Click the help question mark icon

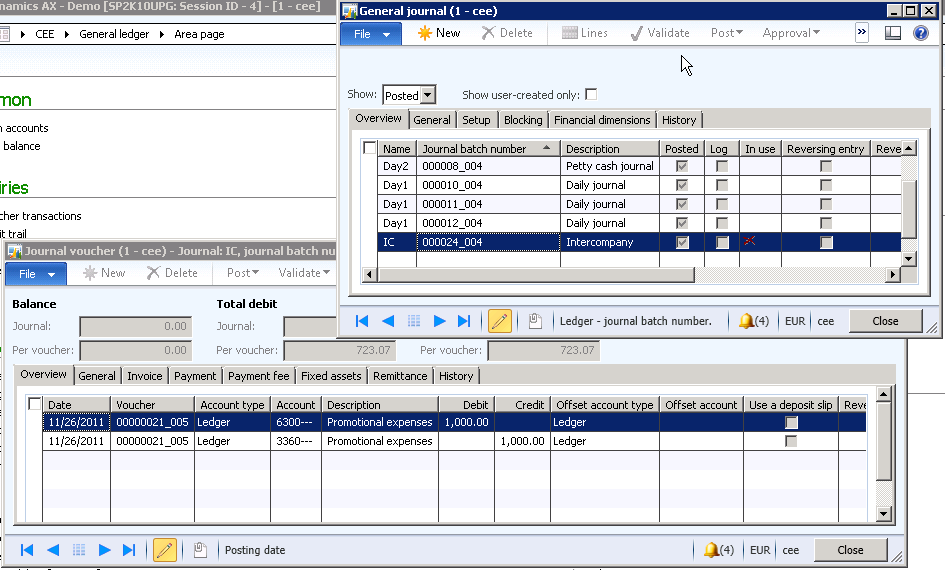pyautogui.click(x=920, y=33)
